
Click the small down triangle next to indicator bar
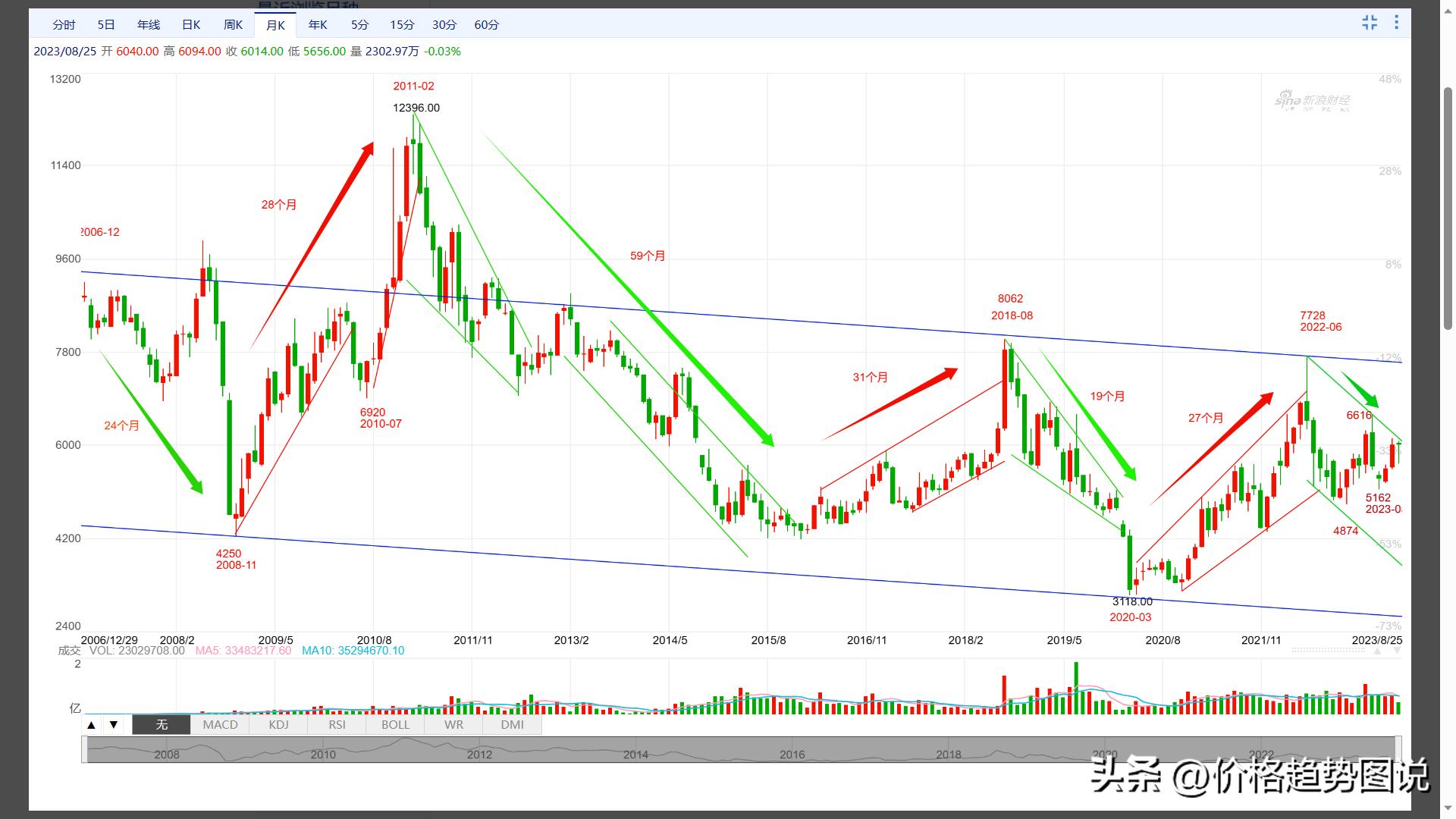[x=112, y=724]
